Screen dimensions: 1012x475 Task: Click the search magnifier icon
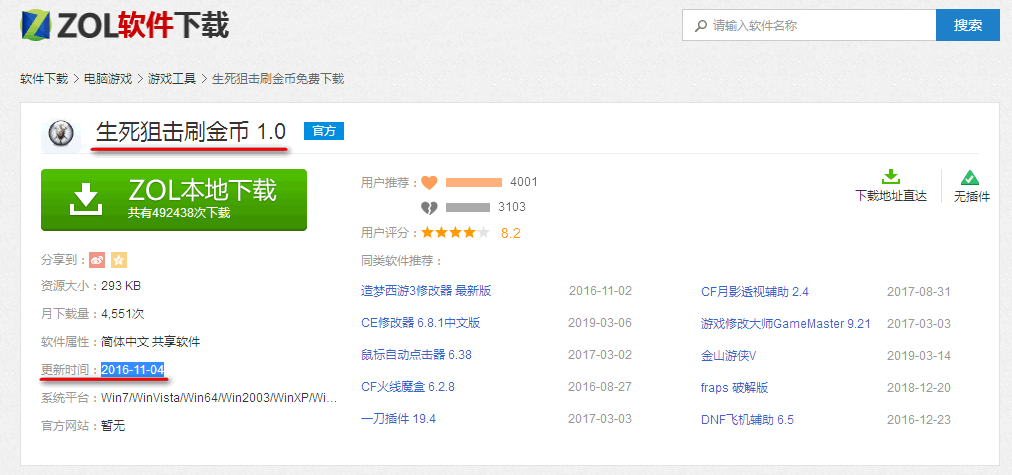[x=700, y=26]
